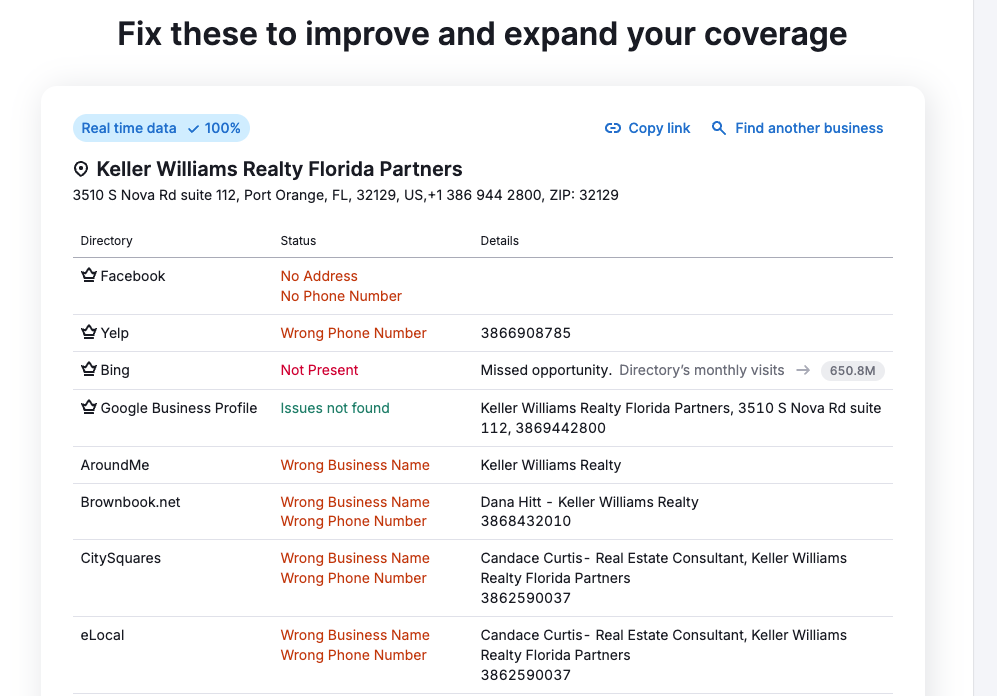This screenshot has width=997, height=696.
Task: Click the Status column header
Action: pyautogui.click(x=298, y=241)
